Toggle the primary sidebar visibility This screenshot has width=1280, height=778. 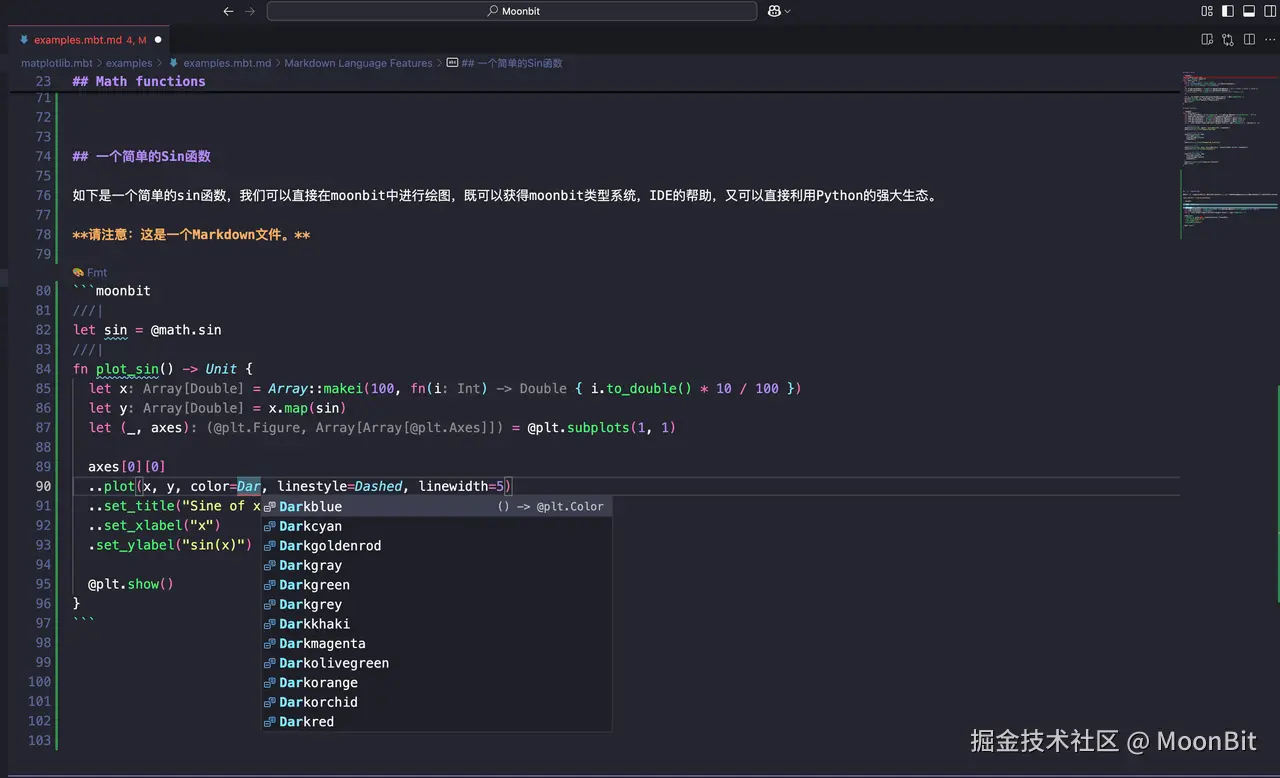1228,11
